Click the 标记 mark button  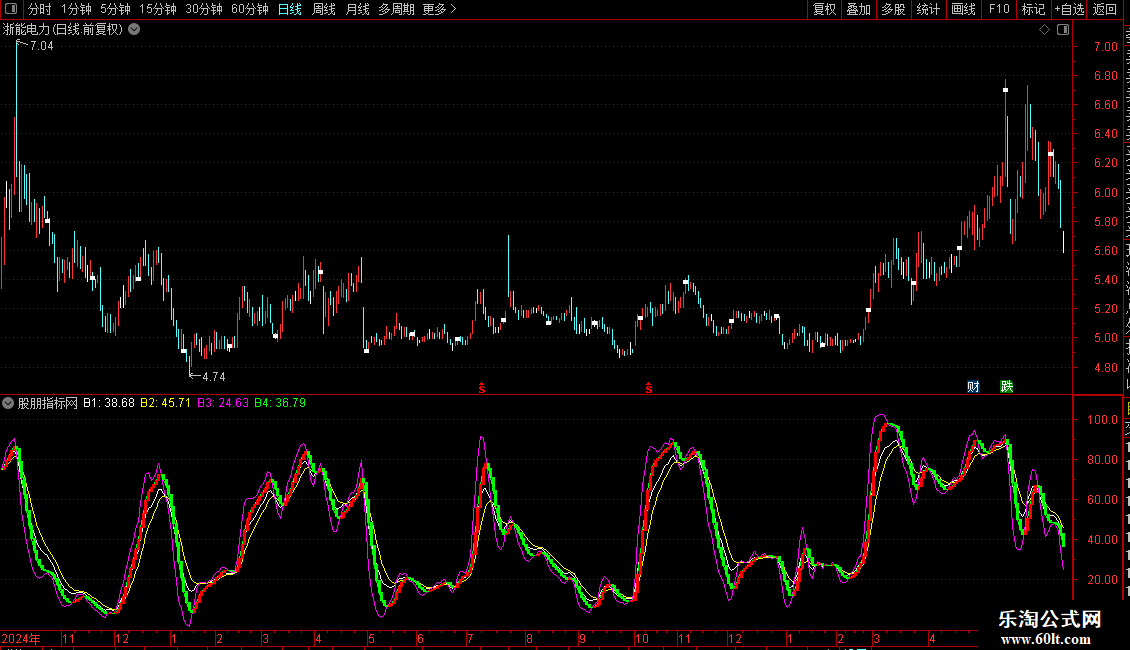tap(1033, 9)
